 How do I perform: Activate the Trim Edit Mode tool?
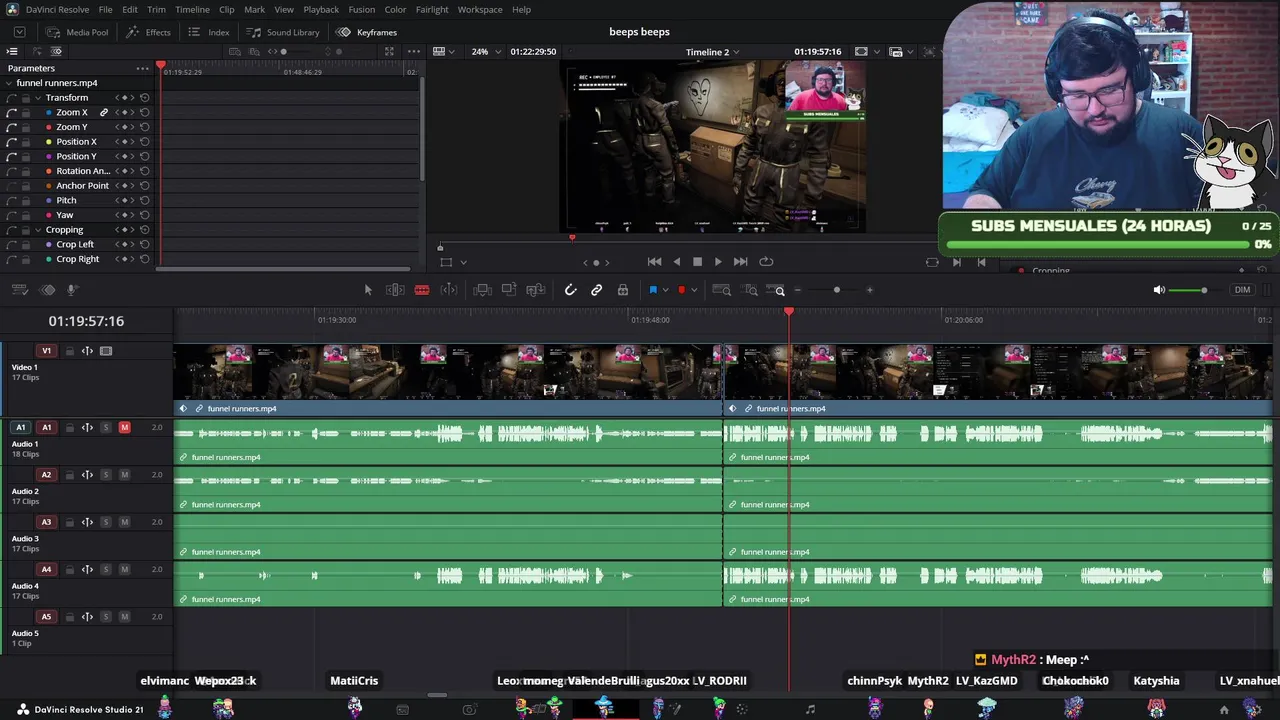click(x=395, y=290)
